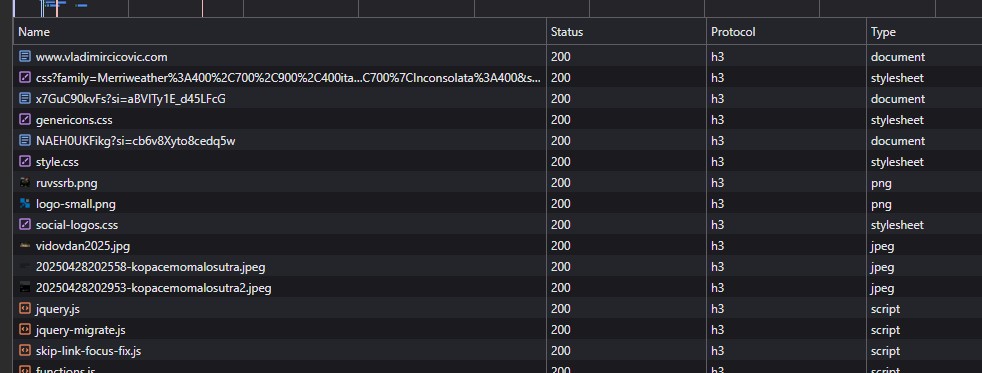
Task: Click the png type cell of logo-small.png
Action: [881, 205]
